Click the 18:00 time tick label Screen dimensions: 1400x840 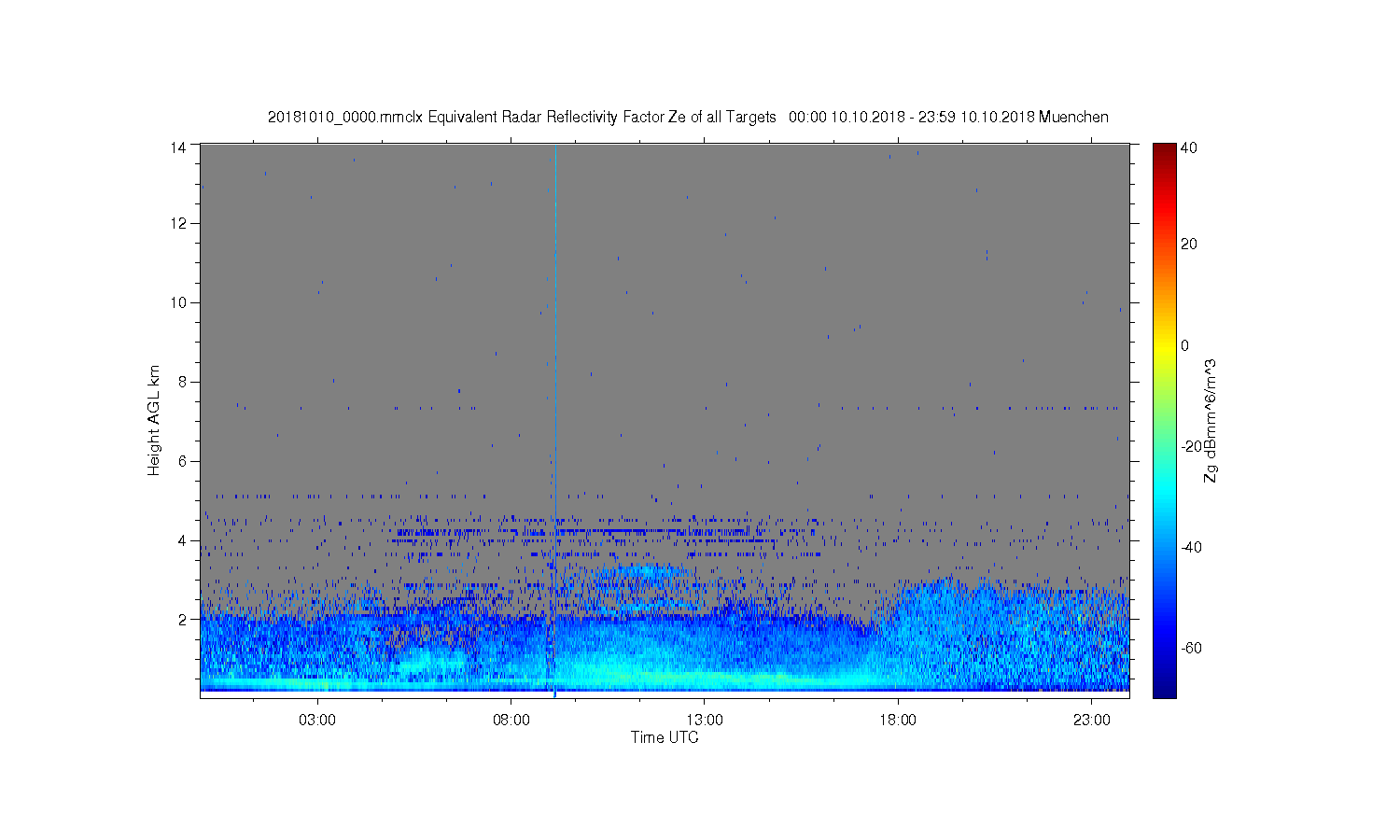click(898, 721)
